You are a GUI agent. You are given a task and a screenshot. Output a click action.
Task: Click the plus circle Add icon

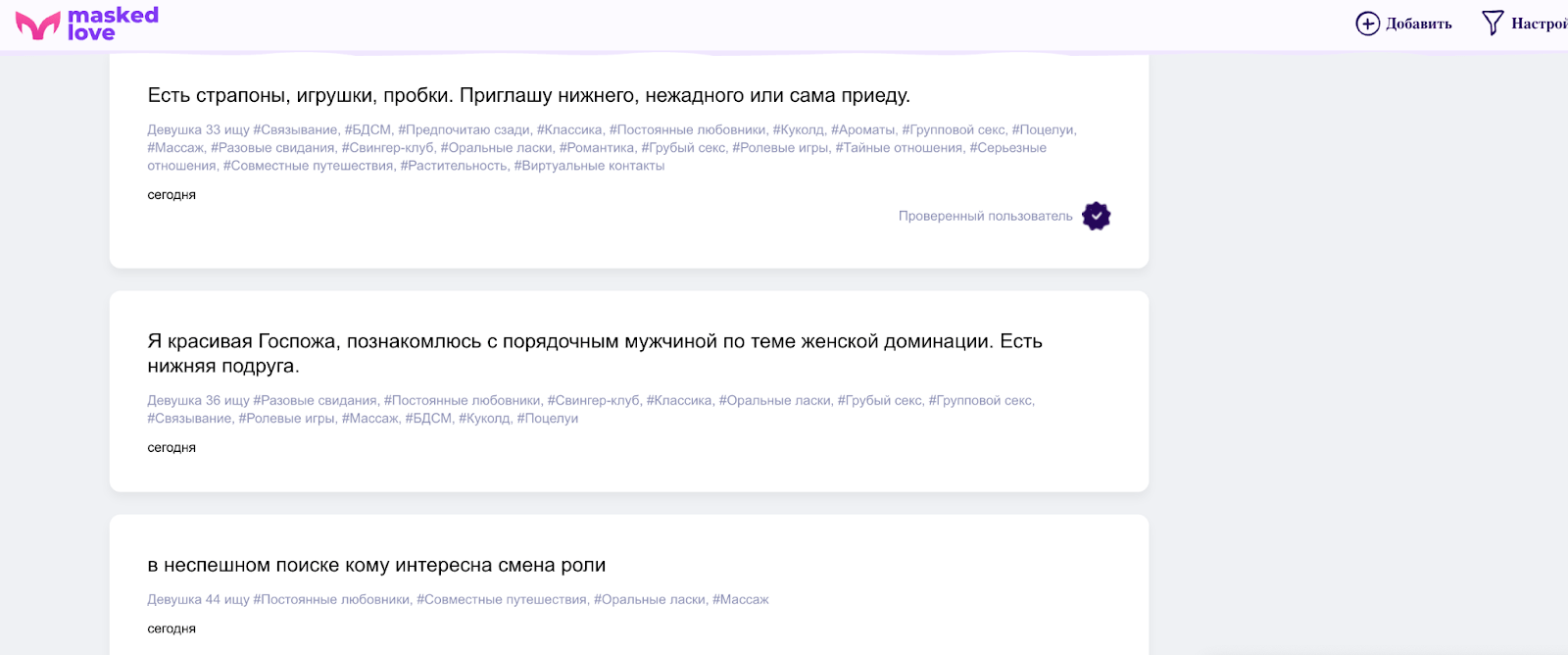pyautogui.click(x=1367, y=24)
